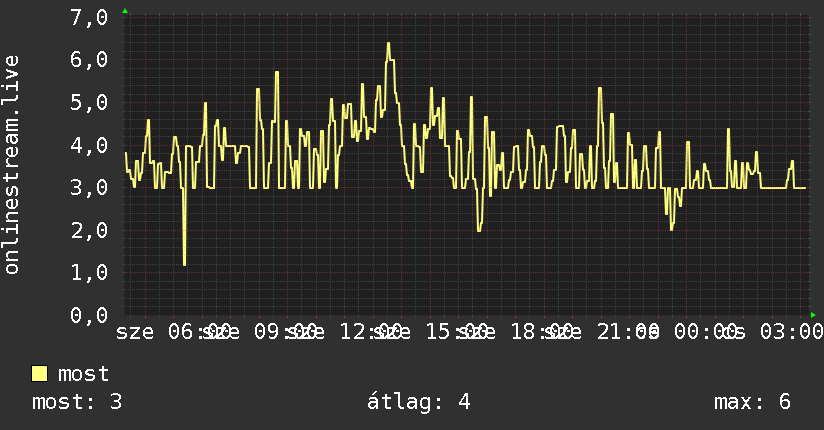The height and width of the screenshot is (430, 824).
Task: Click the 7,0 label on the Y axis
Action: pos(89,17)
